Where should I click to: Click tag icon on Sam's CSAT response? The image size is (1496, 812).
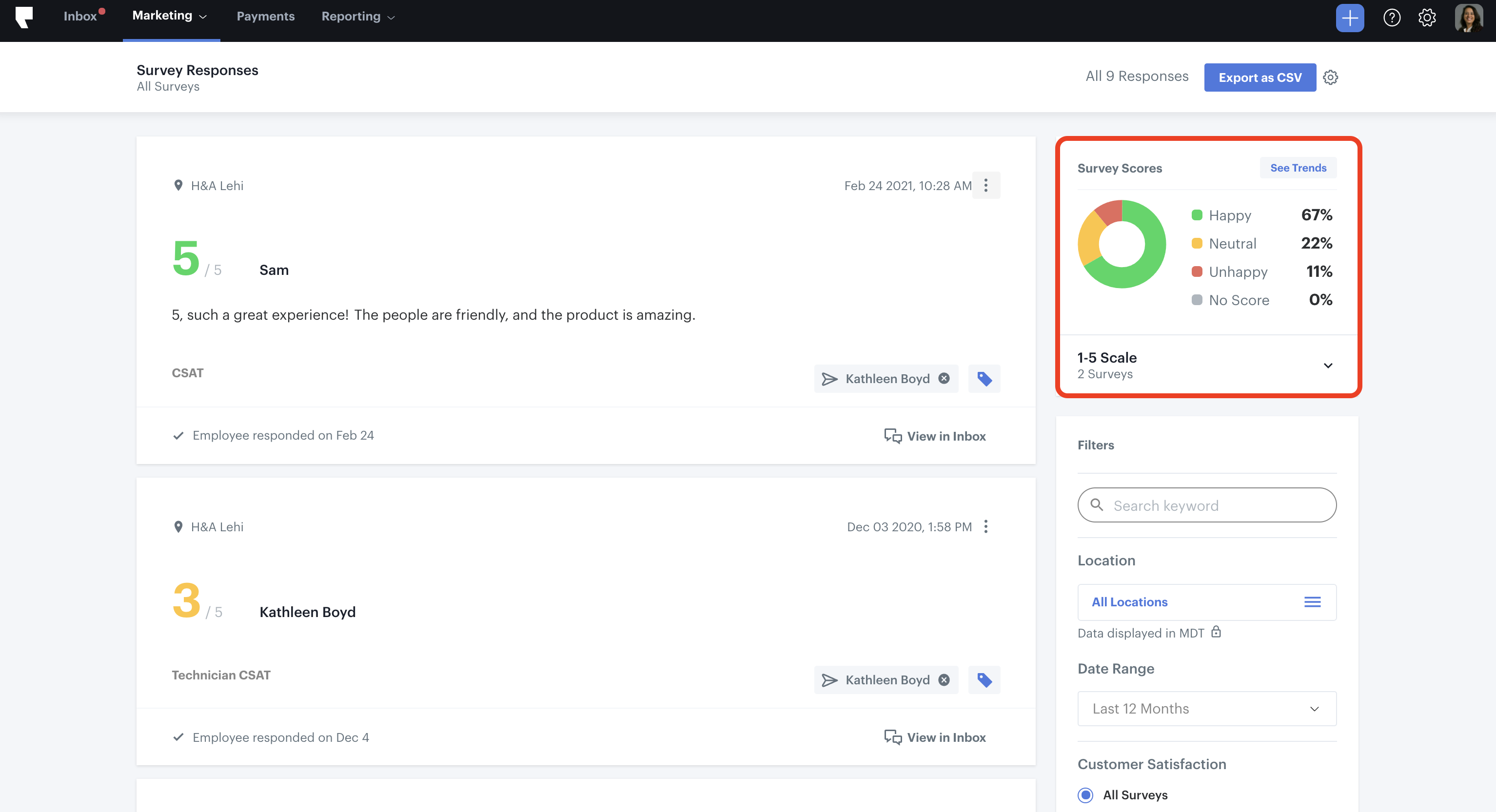984,378
